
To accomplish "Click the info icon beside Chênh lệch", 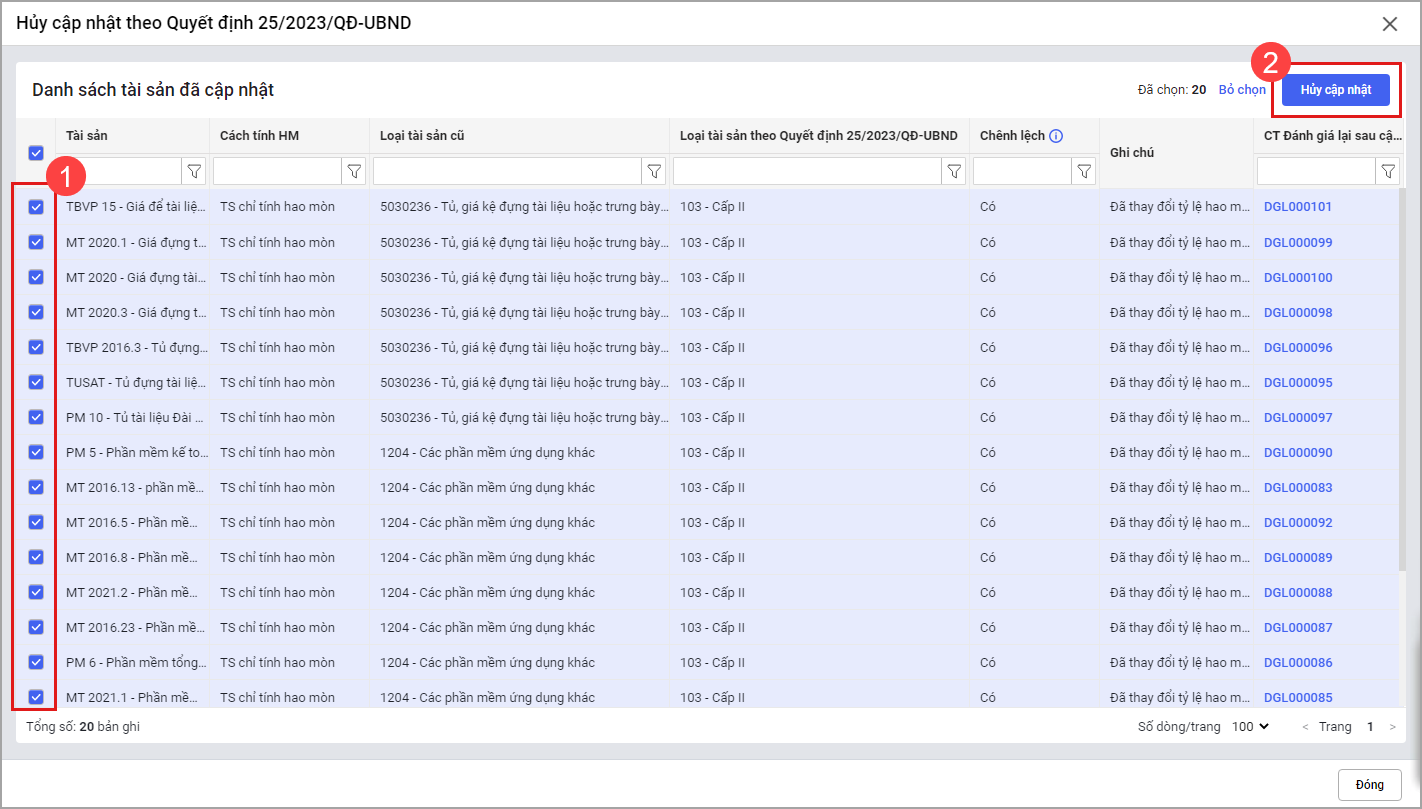I will pos(1056,136).
